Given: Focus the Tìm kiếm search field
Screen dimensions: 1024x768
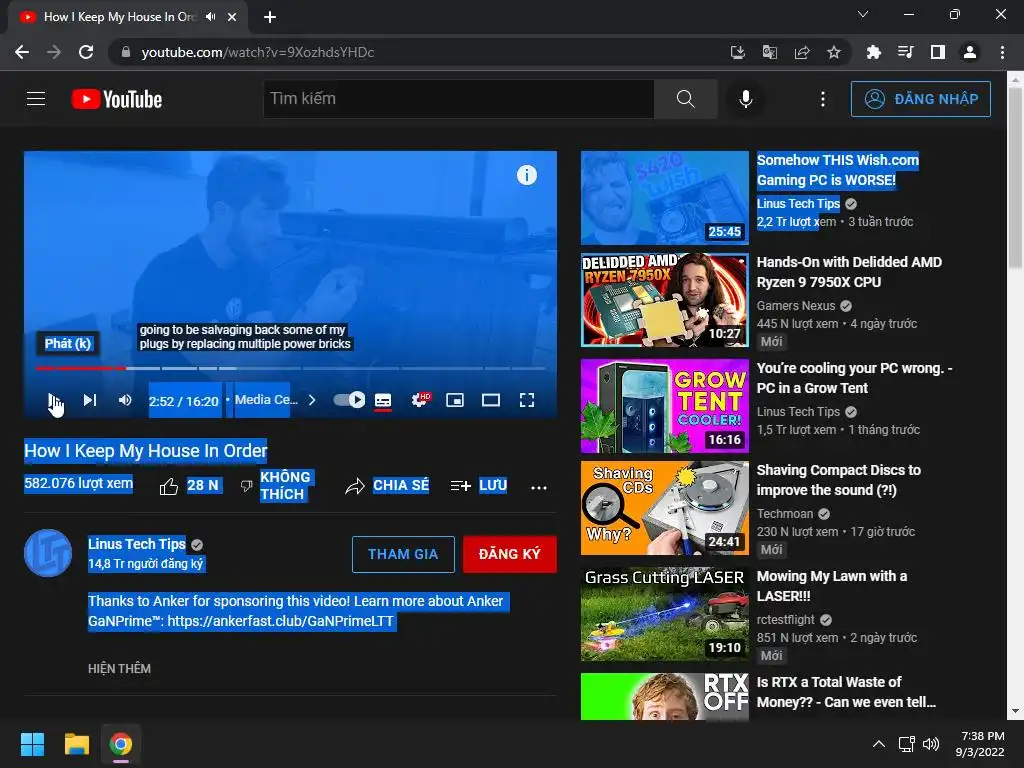Looking at the screenshot, I should (x=458, y=99).
